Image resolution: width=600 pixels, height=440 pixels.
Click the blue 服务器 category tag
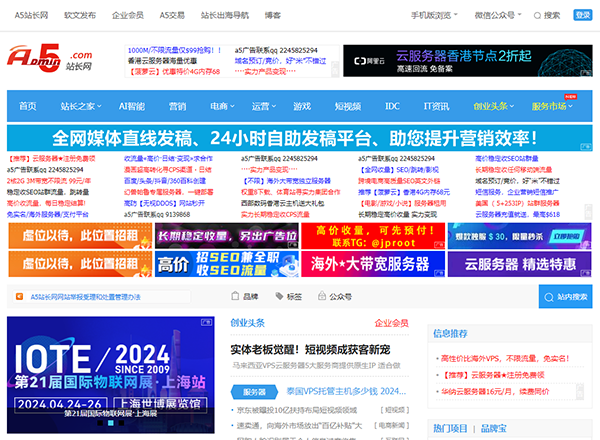(254, 392)
